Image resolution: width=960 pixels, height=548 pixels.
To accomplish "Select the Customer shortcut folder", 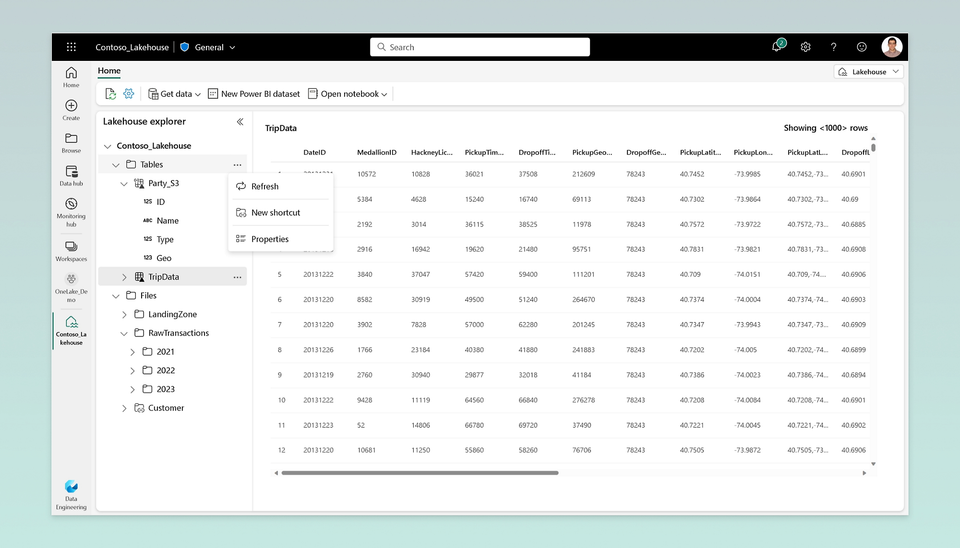I will pyautogui.click(x=165, y=408).
